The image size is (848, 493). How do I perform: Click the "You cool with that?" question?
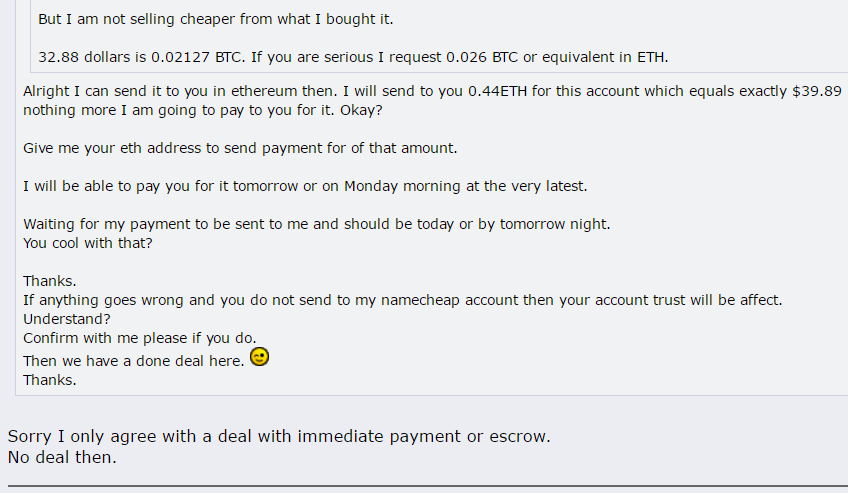[x=88, y=243]
